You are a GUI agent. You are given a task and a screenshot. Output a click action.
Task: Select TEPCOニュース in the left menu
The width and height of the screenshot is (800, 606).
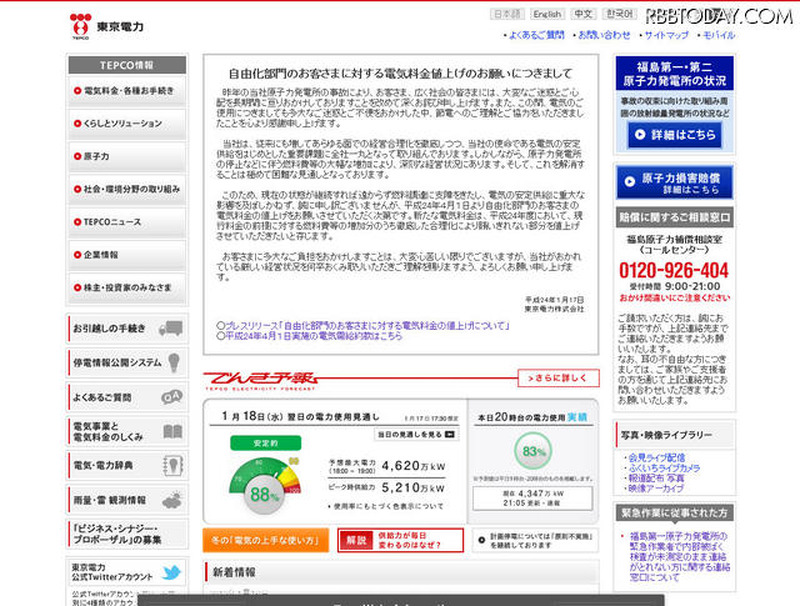coord(127,222)
